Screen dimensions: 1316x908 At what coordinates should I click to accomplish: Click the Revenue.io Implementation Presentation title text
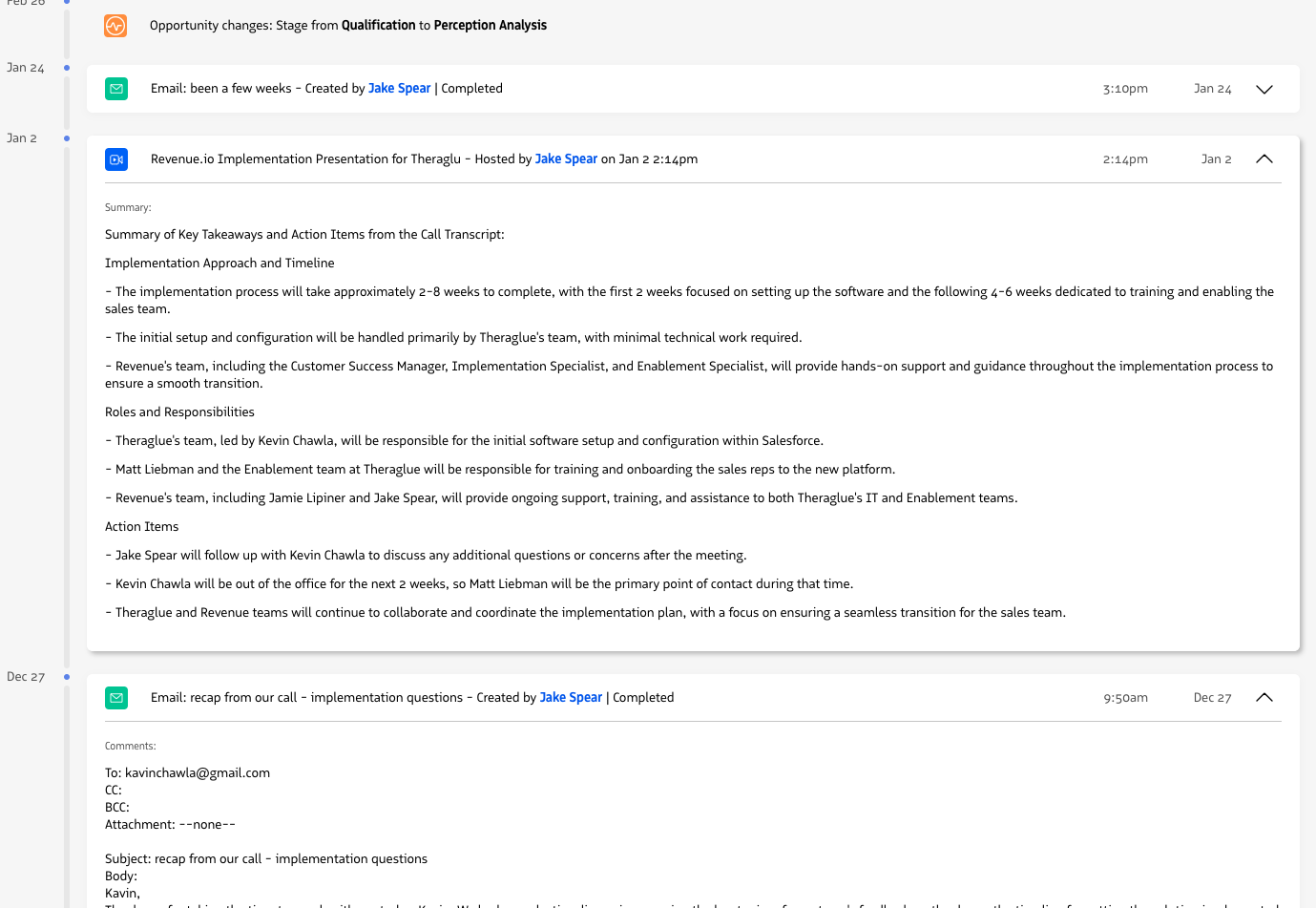(305, 159)
